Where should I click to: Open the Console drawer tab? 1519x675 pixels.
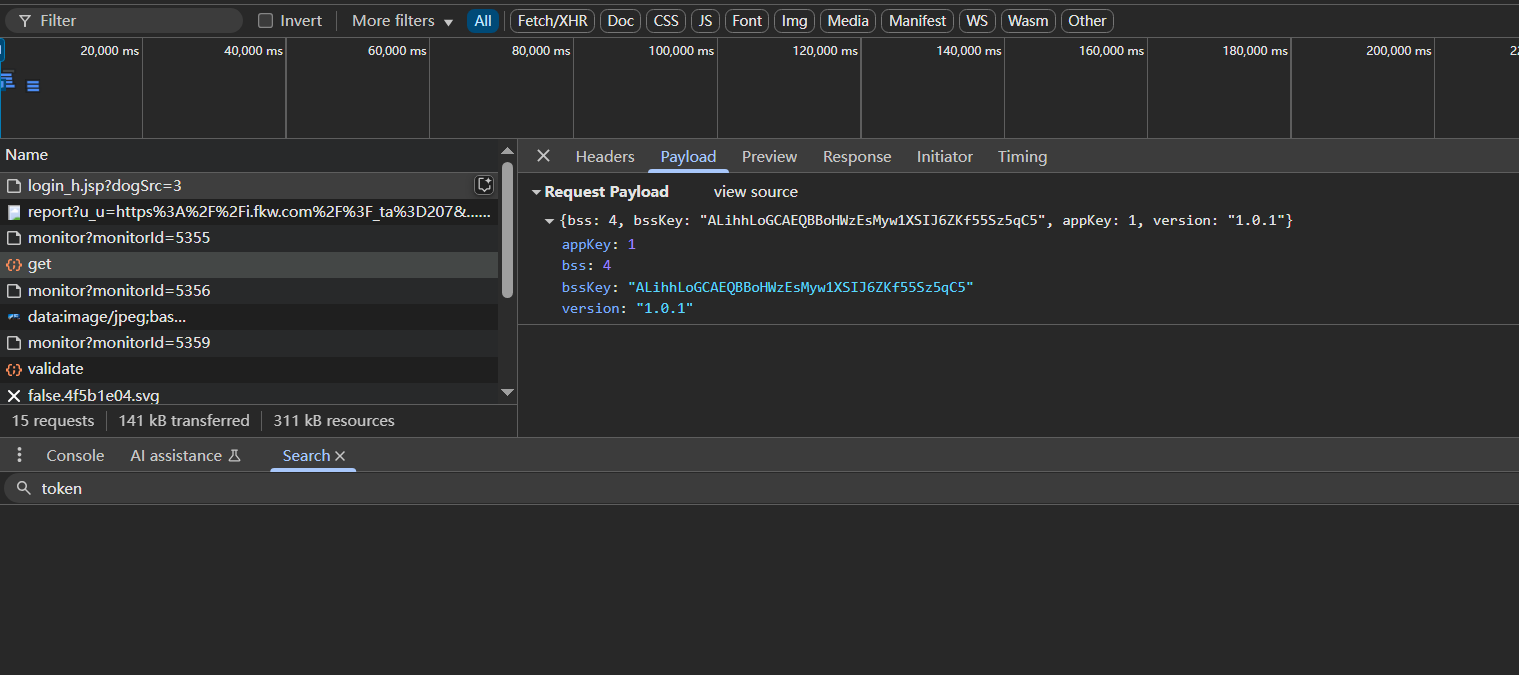click(x=75, y=455)
